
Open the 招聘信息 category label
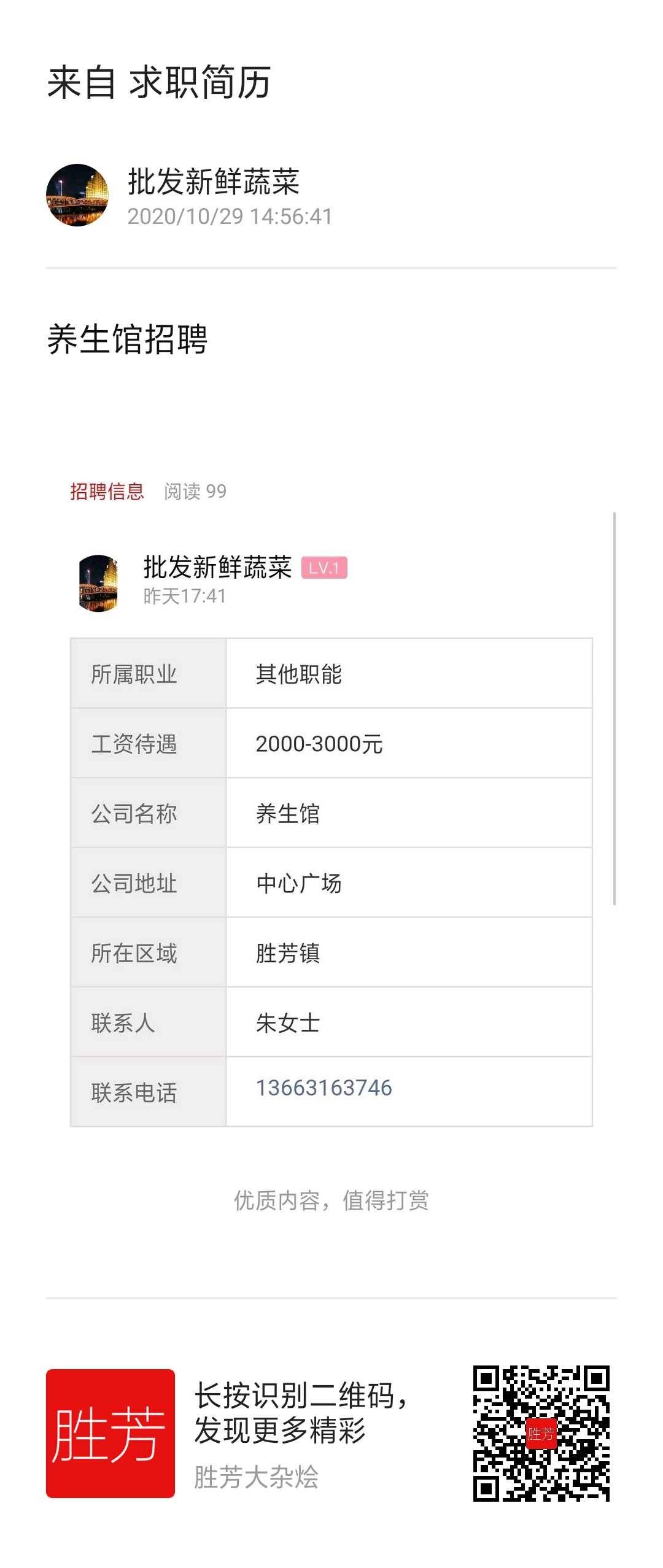[107, 491]
